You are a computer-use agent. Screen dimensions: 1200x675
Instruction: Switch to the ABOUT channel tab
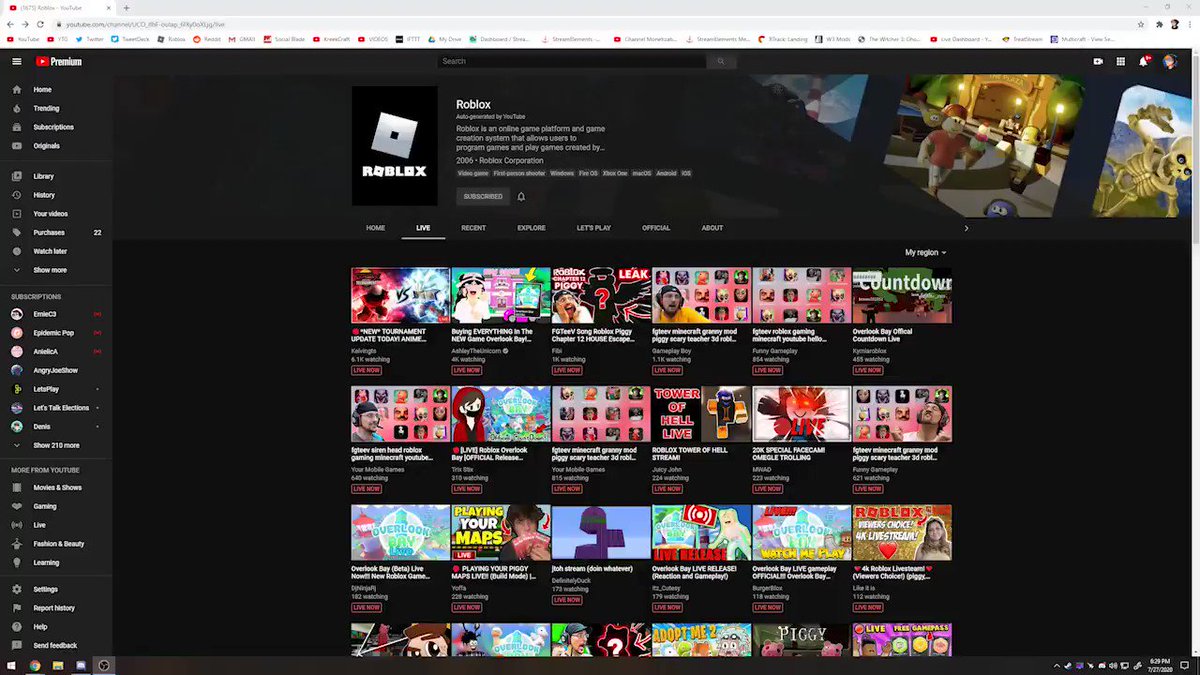click(x=712, y=228)
